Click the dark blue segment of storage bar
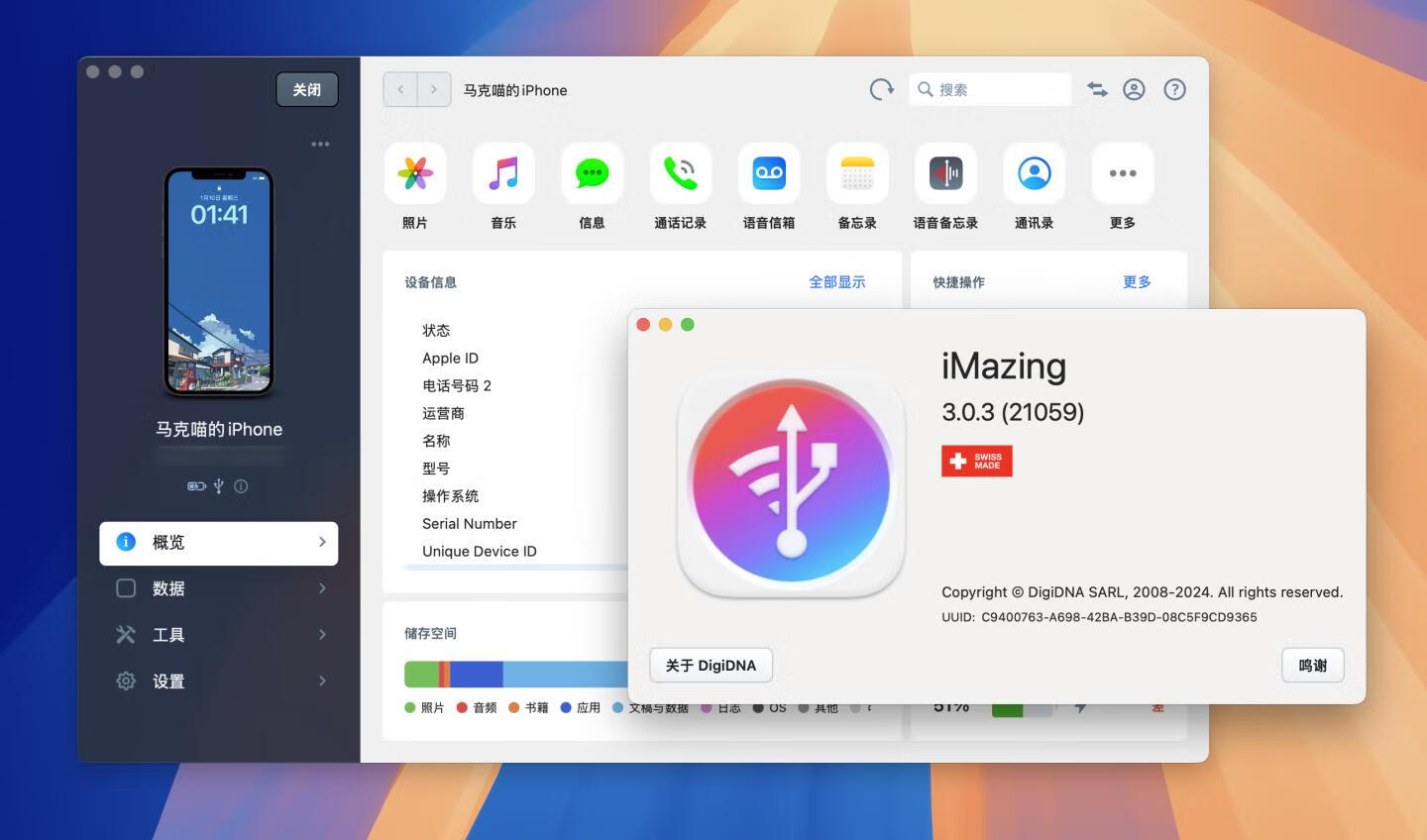Viewport: 1427px width, 840px height. click(477, 675)
